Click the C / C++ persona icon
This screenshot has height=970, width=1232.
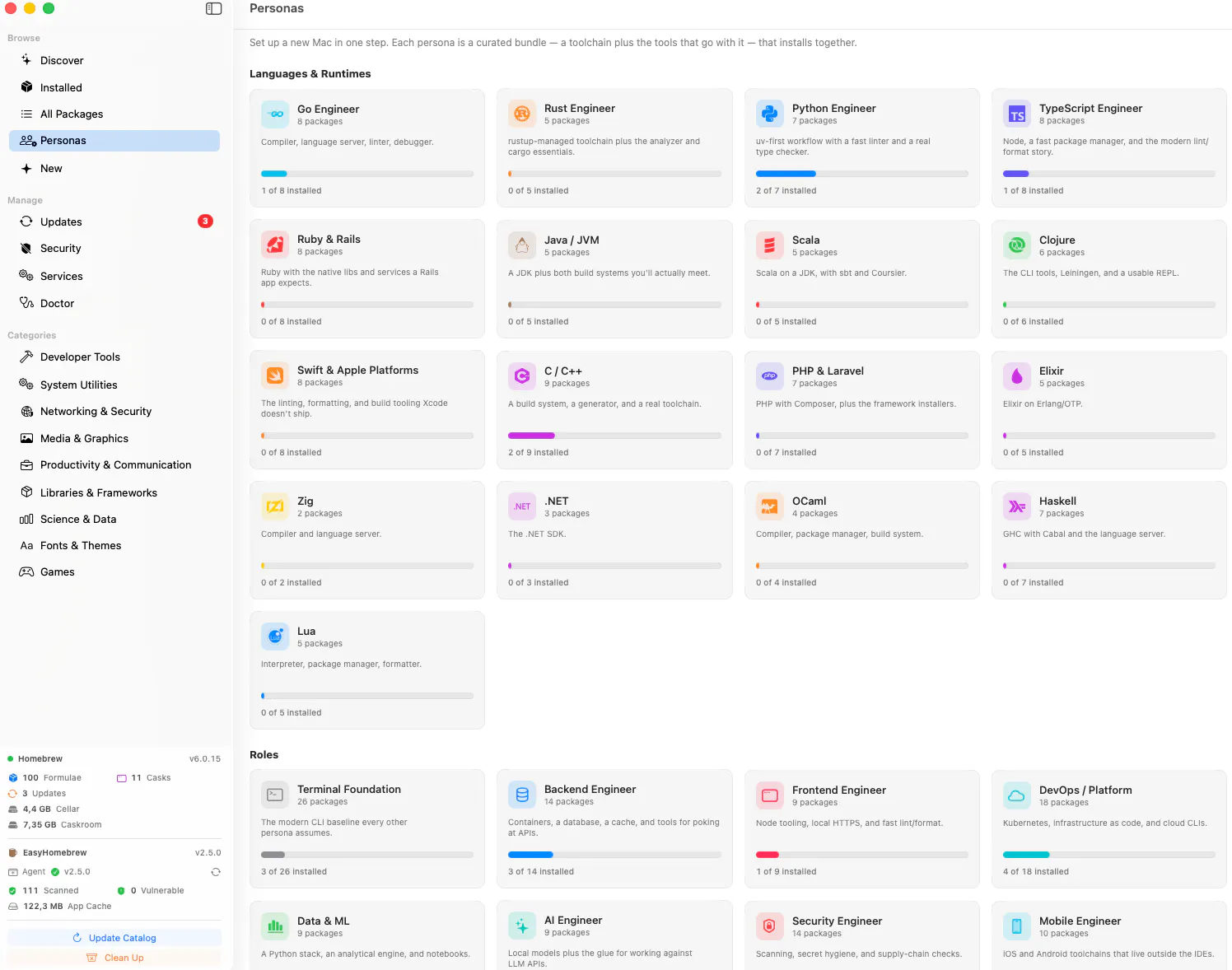point(522,376)
